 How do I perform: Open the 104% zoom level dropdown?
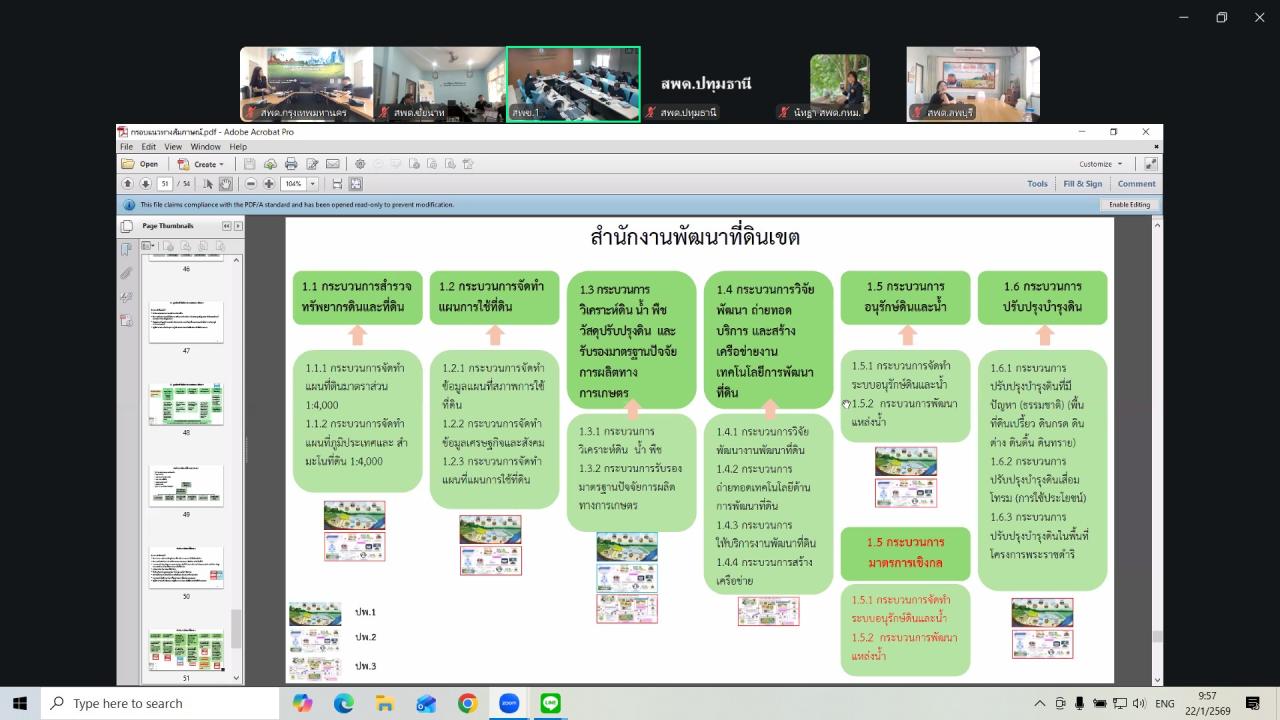coord(312,183)
